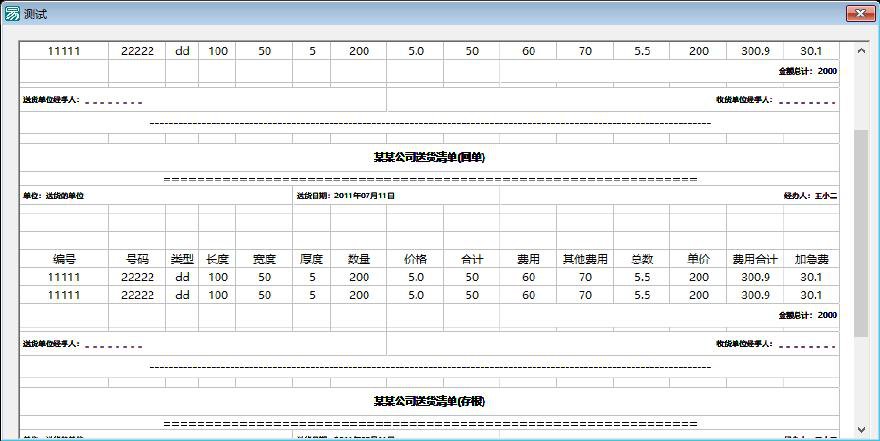Select the 单价 column header
The height and width of the screenshot is (441, 880).
tap(698, 258)
